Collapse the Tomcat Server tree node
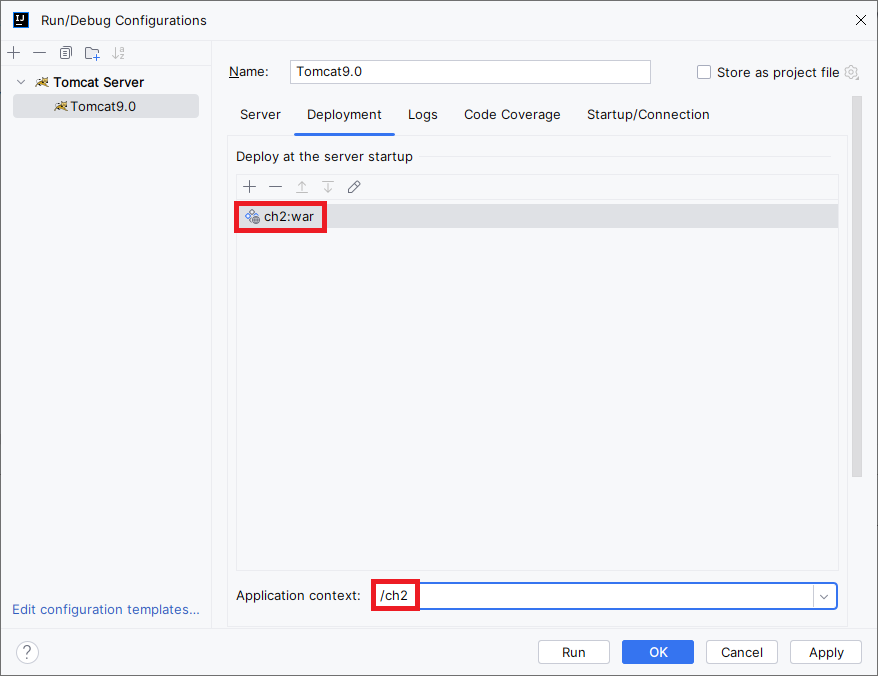 coord(21,82)
